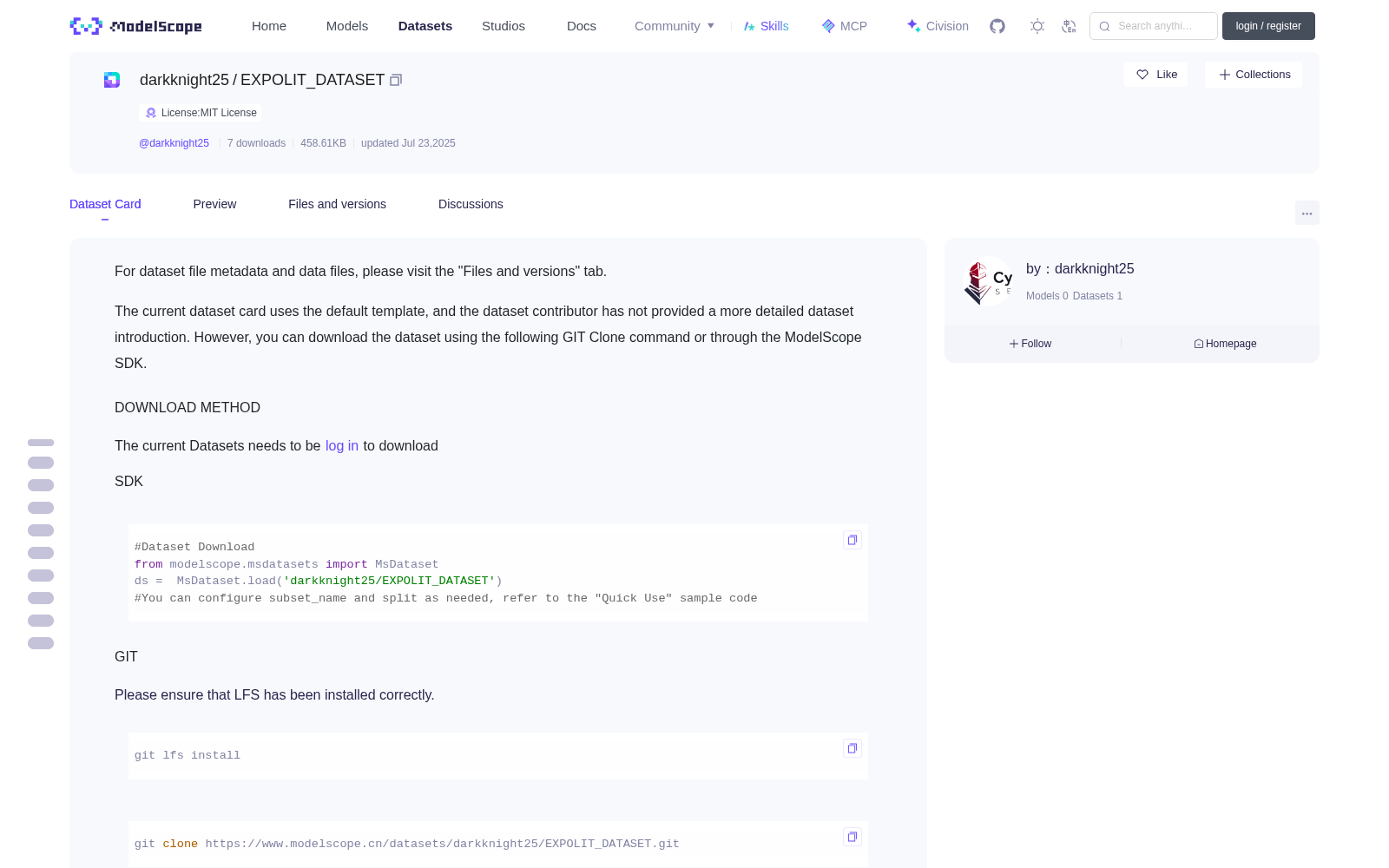Click the login / register button
1389x868 pixels.
pos(1268,26)
